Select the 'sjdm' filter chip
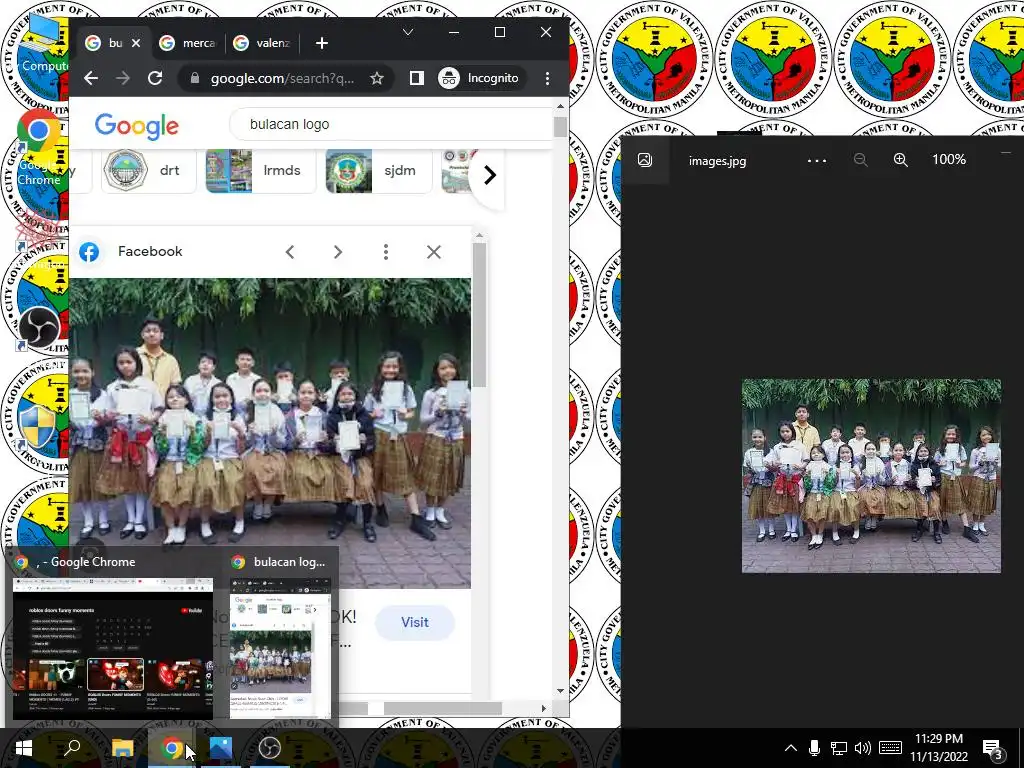This screenshot has height=768, width=1024. click(x=379, y=170)
